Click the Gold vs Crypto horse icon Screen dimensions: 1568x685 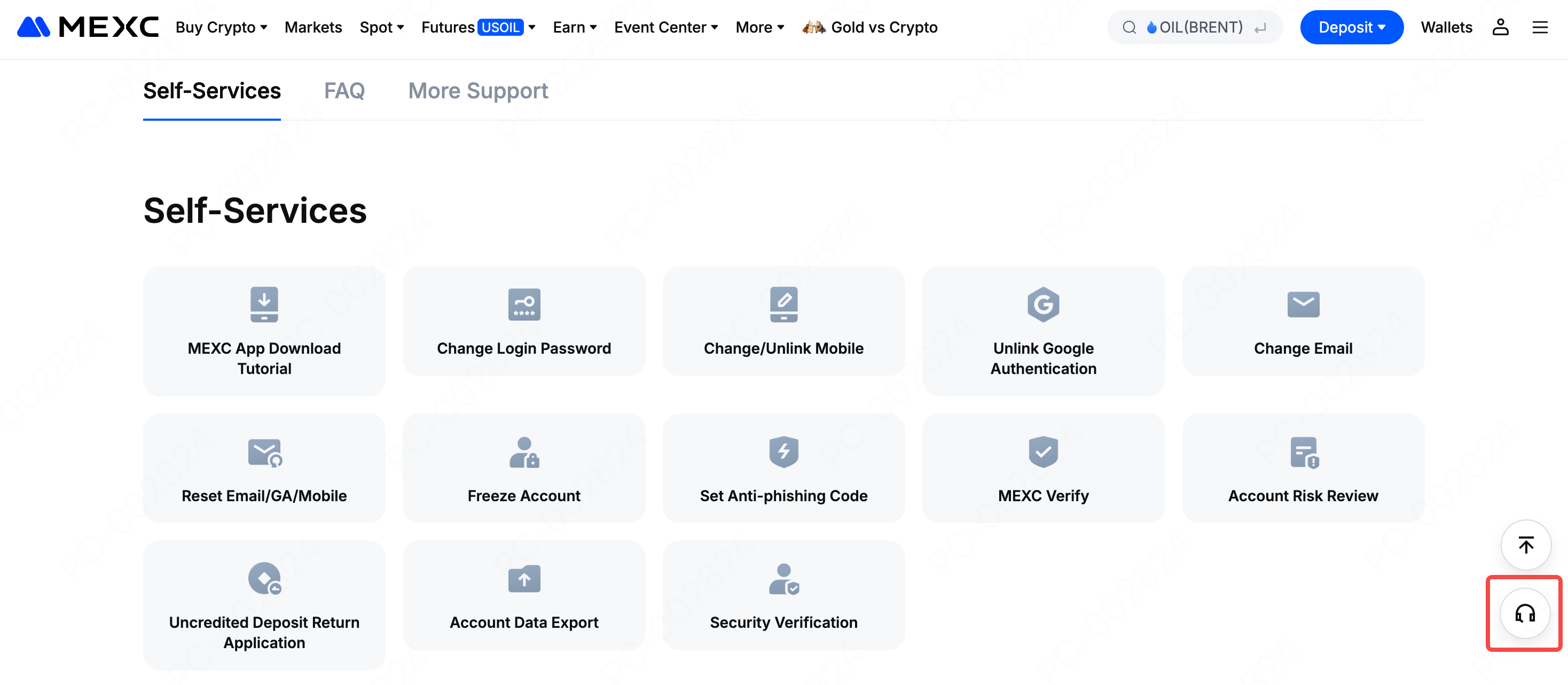point(814,27)
